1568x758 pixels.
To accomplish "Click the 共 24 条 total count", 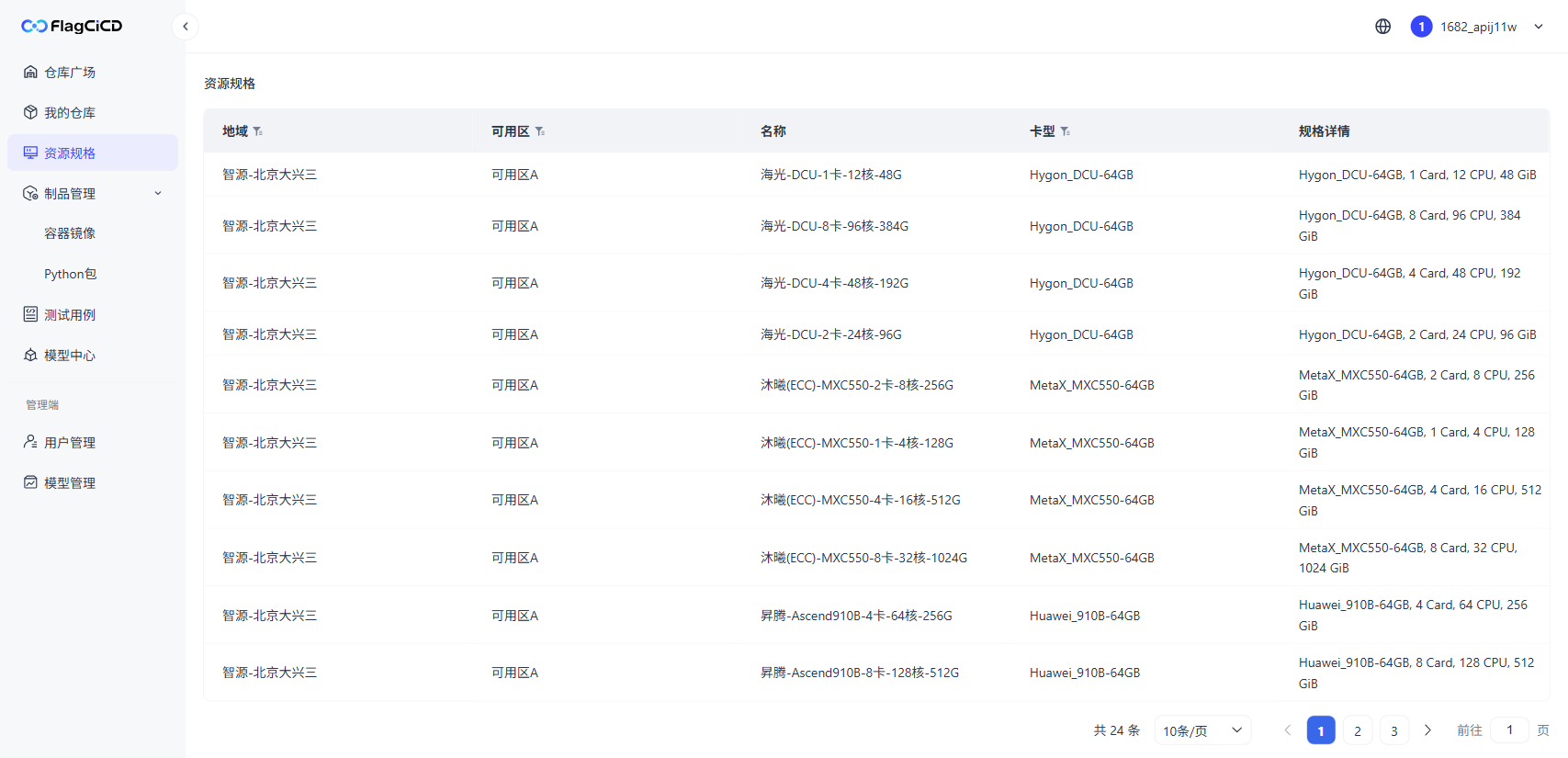I will coord(1116,730).
